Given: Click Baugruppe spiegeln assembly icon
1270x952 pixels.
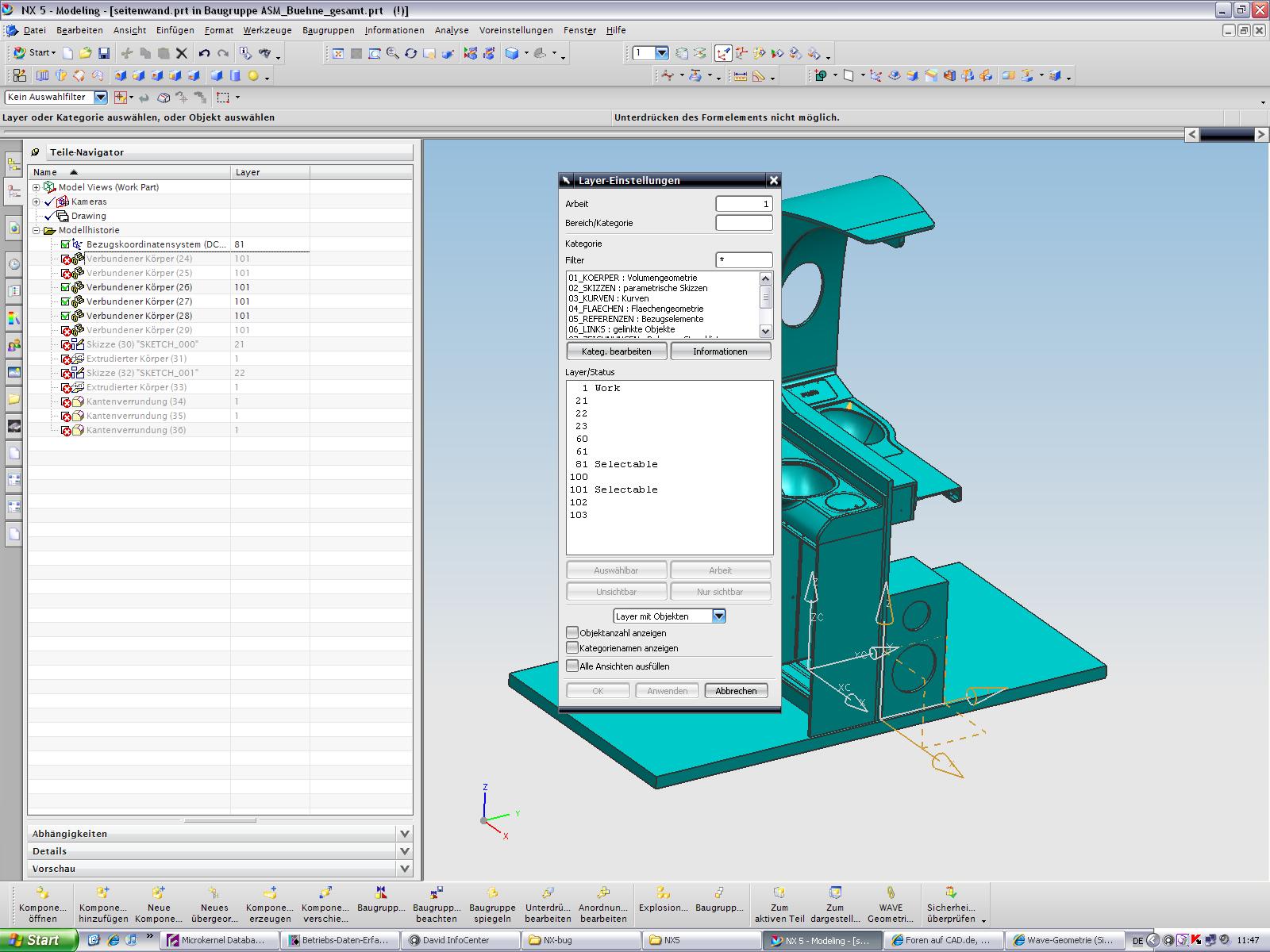Looking at the screenshot, I should tap(492, 903).
